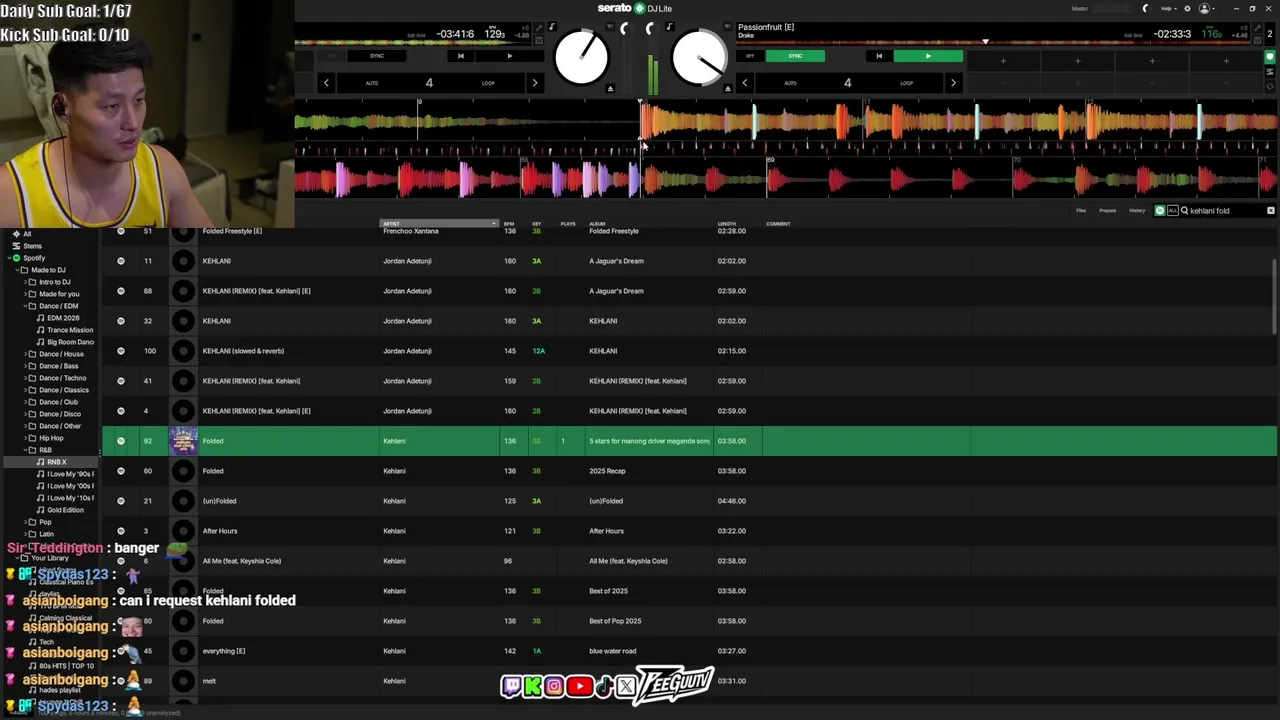Open the Gold Edition playlist
Screen dimensions: 1280x720
pyautogui.click(x=65, y=510)
